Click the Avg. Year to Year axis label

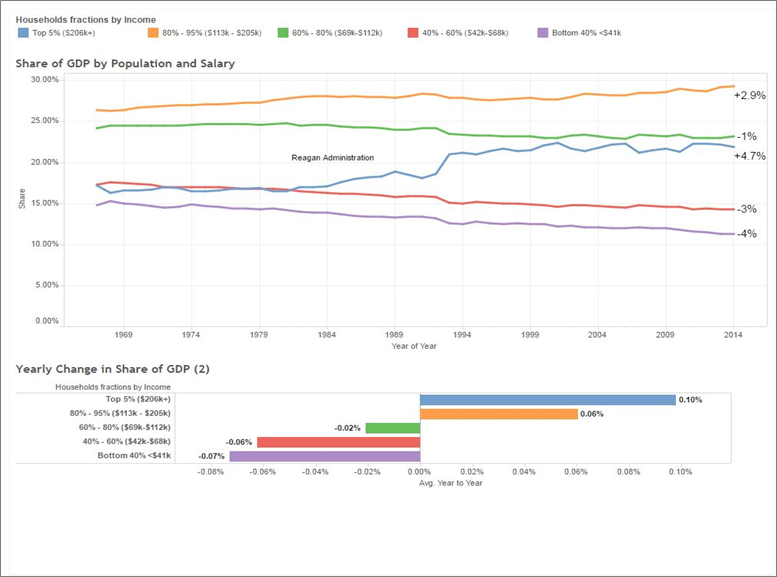tap(450, 483)
